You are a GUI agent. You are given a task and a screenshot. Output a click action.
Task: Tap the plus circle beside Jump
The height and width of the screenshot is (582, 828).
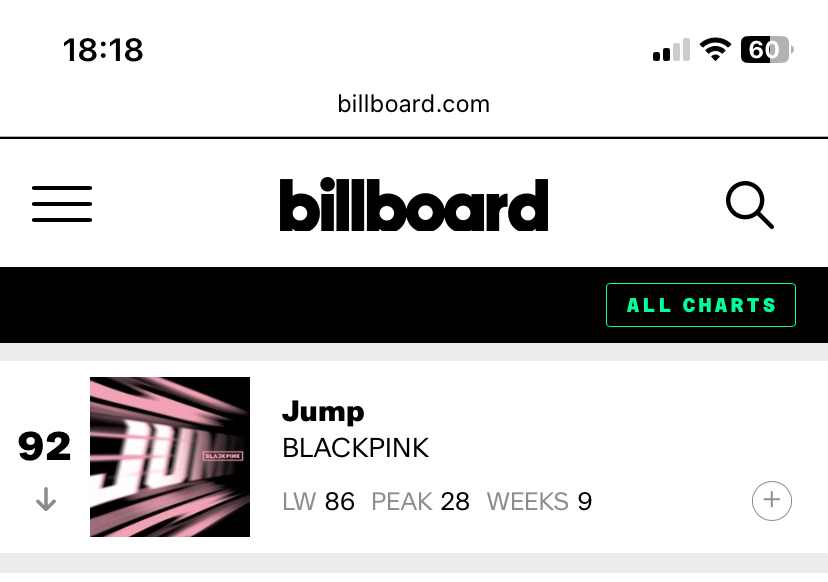[771, 501]
